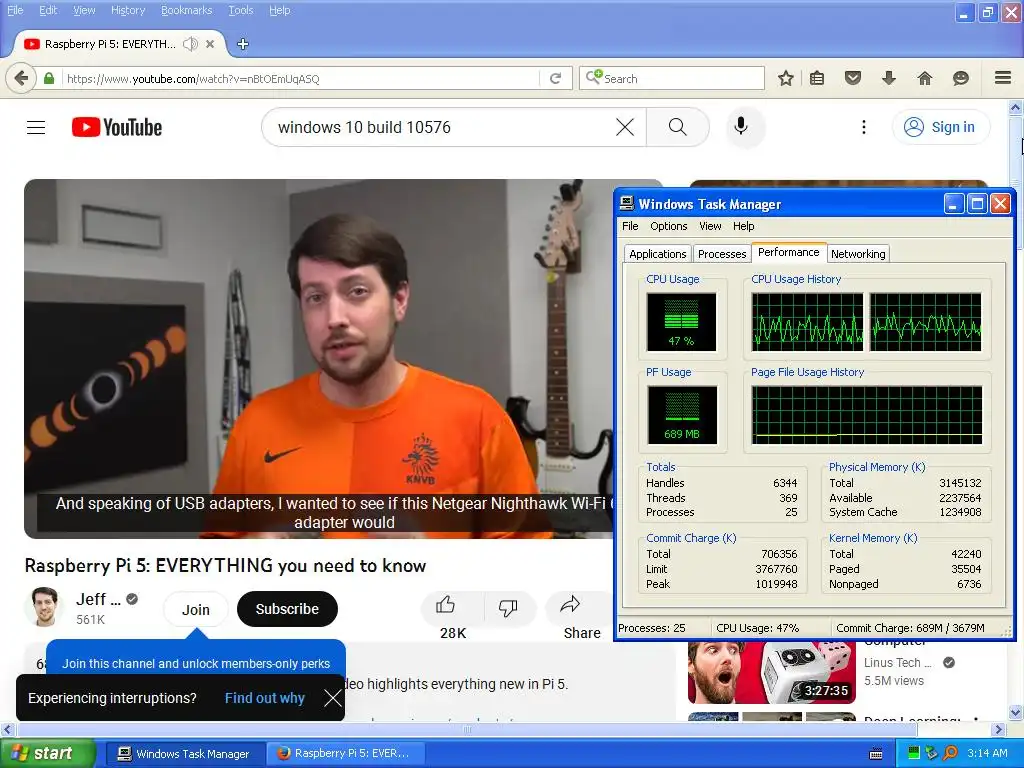This screenshot has width=1024, height=768.
Task: Run the YouTube search magnifier button
Action: click(x=678, y=127)
